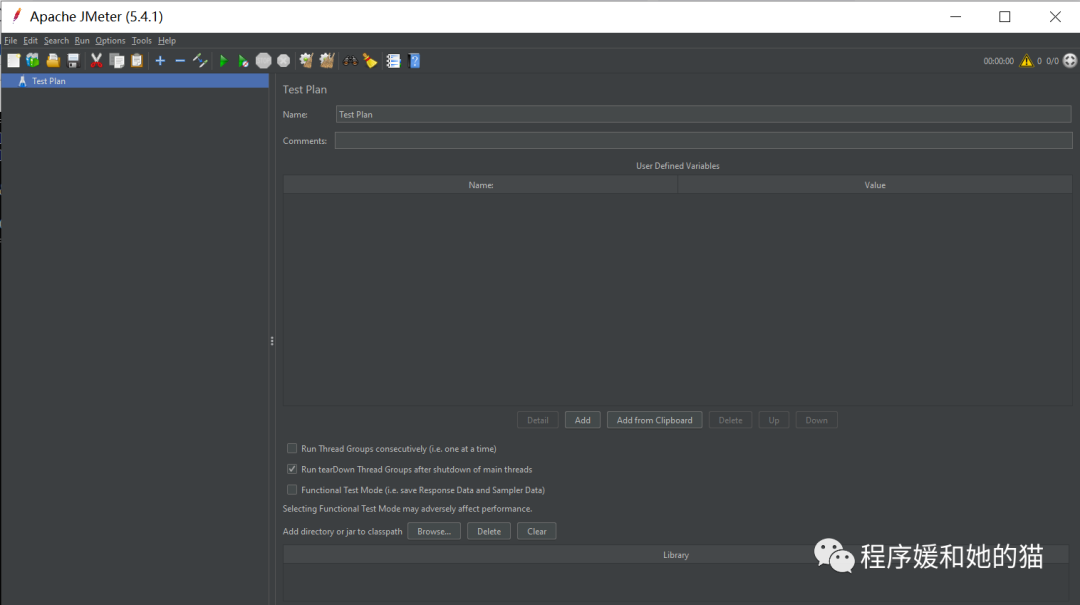Screen dimensions: 1080x605
Task: Click Browse... to add classpath jar
Action: (434, 531)
